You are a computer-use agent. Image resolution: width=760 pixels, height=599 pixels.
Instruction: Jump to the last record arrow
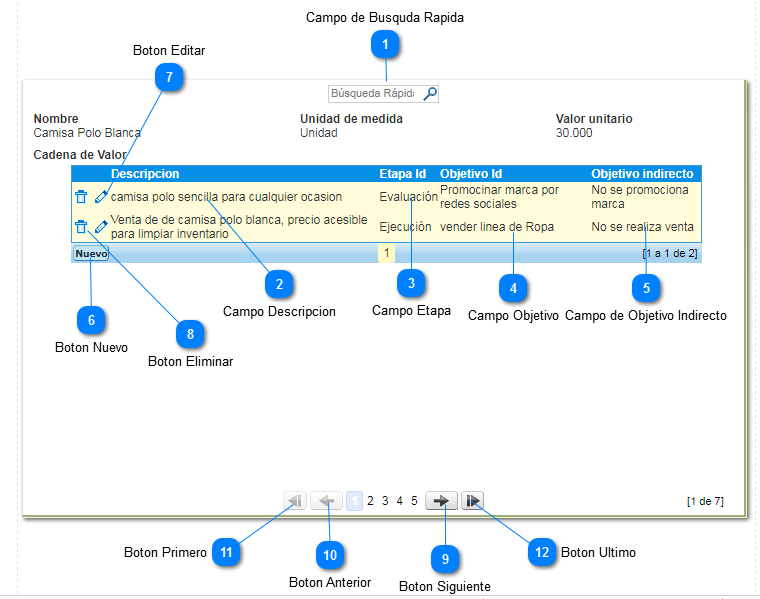pos(473,501)
